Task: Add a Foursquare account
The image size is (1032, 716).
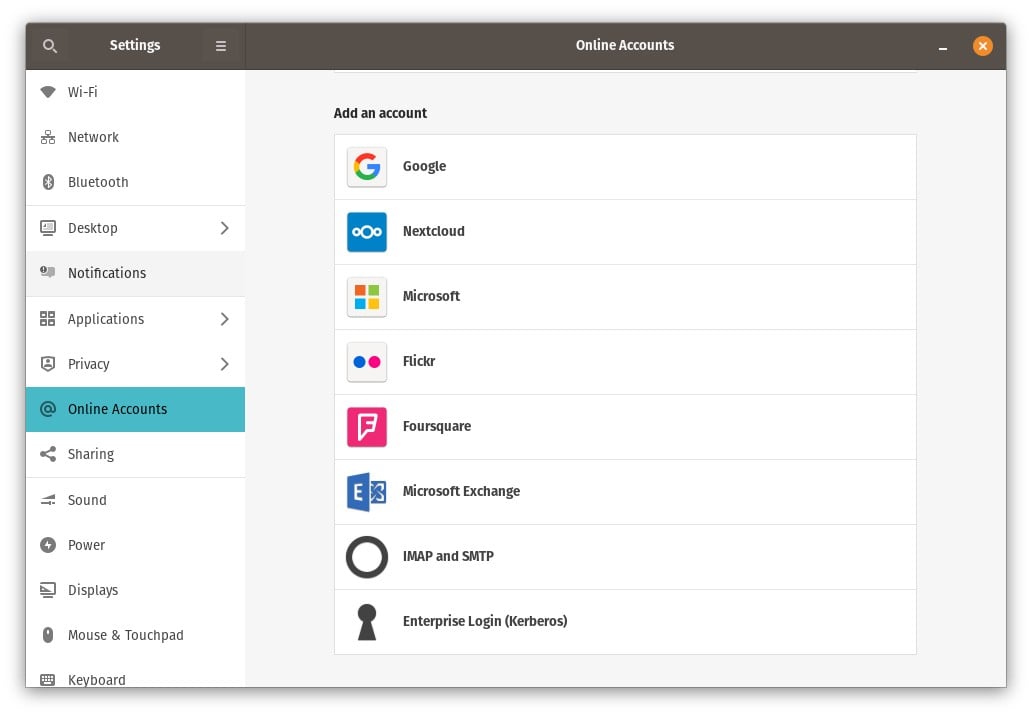Action: (x=625, y=427)
